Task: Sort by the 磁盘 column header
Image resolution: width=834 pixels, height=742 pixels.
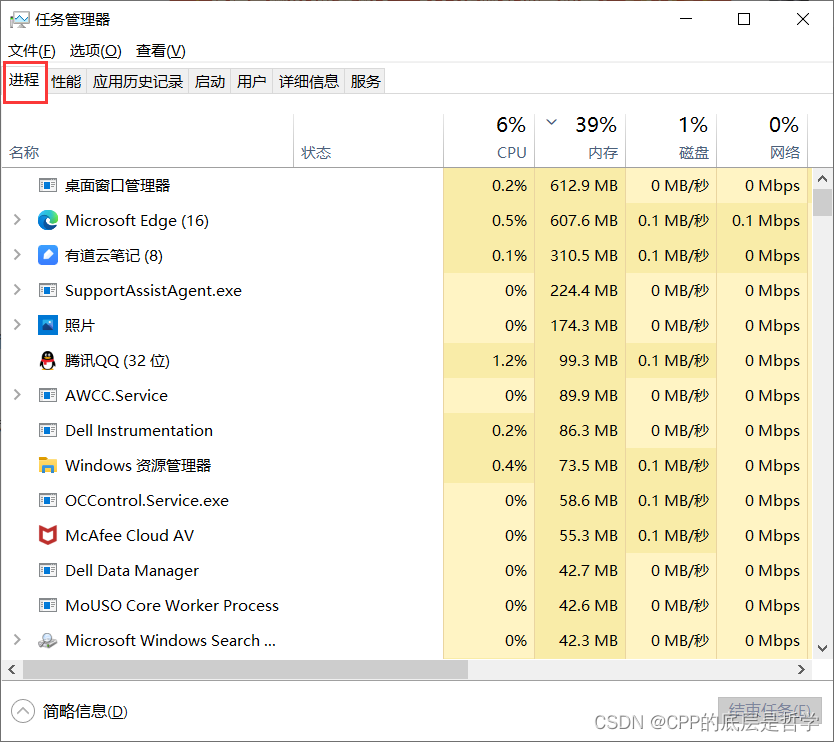Action: [x=671, y=141]
